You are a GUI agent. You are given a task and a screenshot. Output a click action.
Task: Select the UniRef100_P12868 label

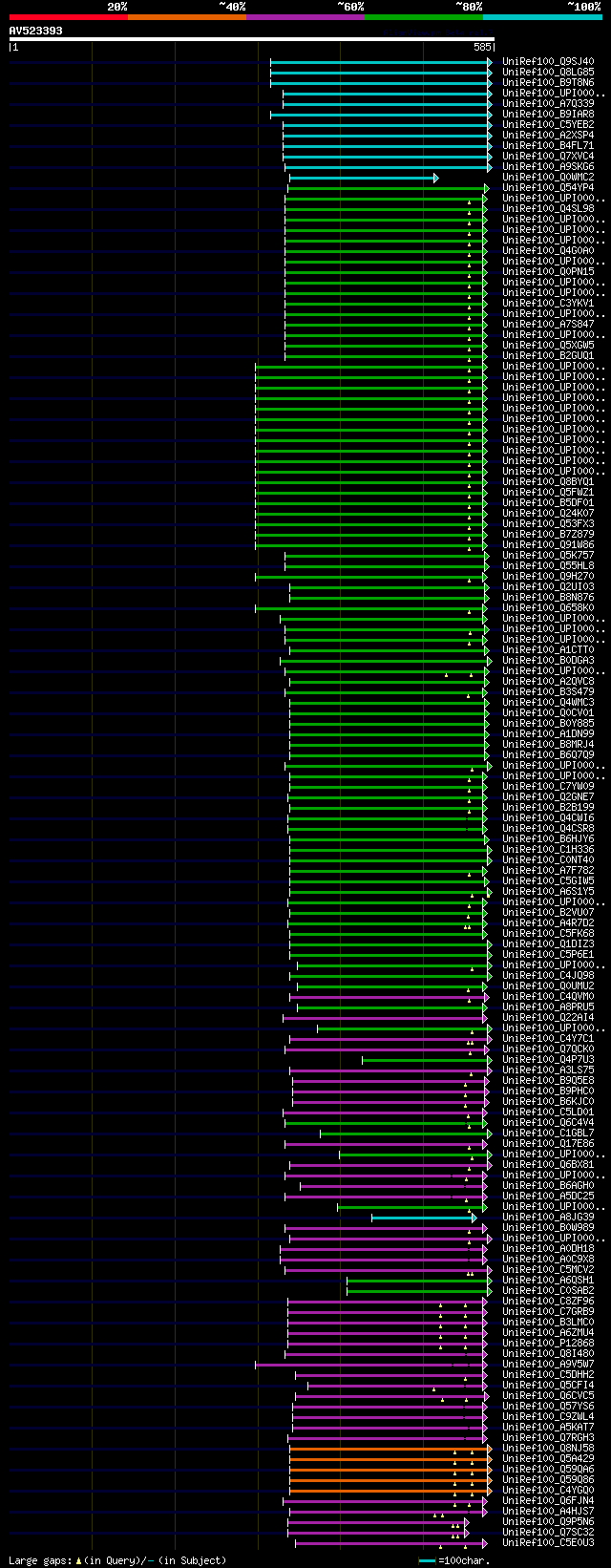(x=548, y=1343)
